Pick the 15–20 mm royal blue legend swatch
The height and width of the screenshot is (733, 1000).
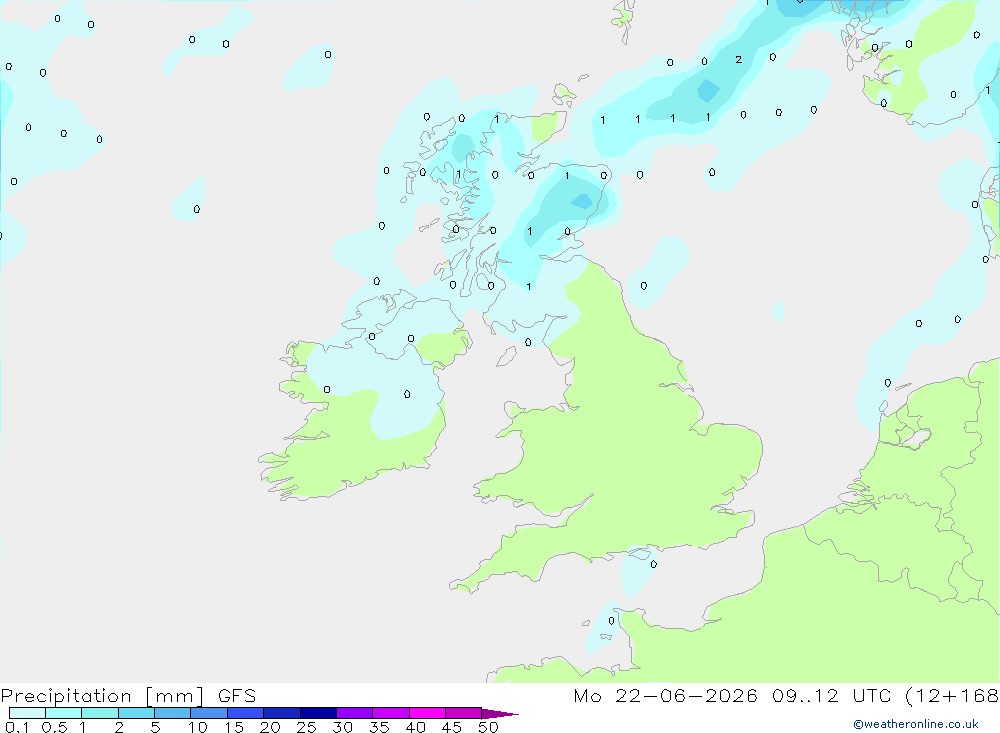[x=246, y=713]
